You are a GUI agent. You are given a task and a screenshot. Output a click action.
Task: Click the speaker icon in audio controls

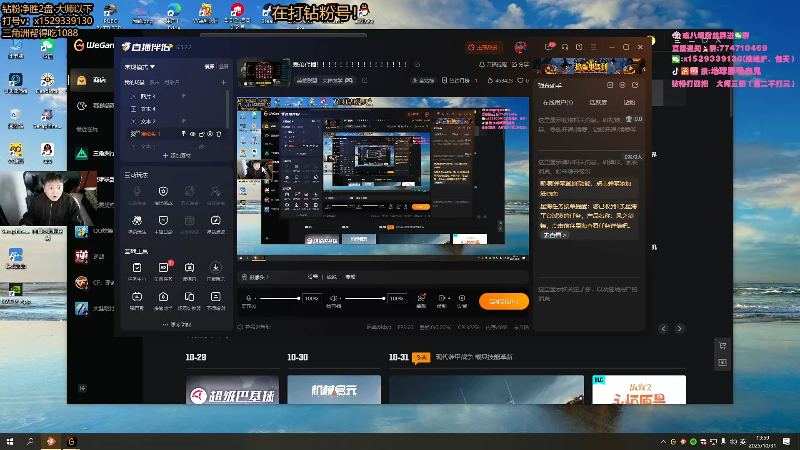coord(333,298)
